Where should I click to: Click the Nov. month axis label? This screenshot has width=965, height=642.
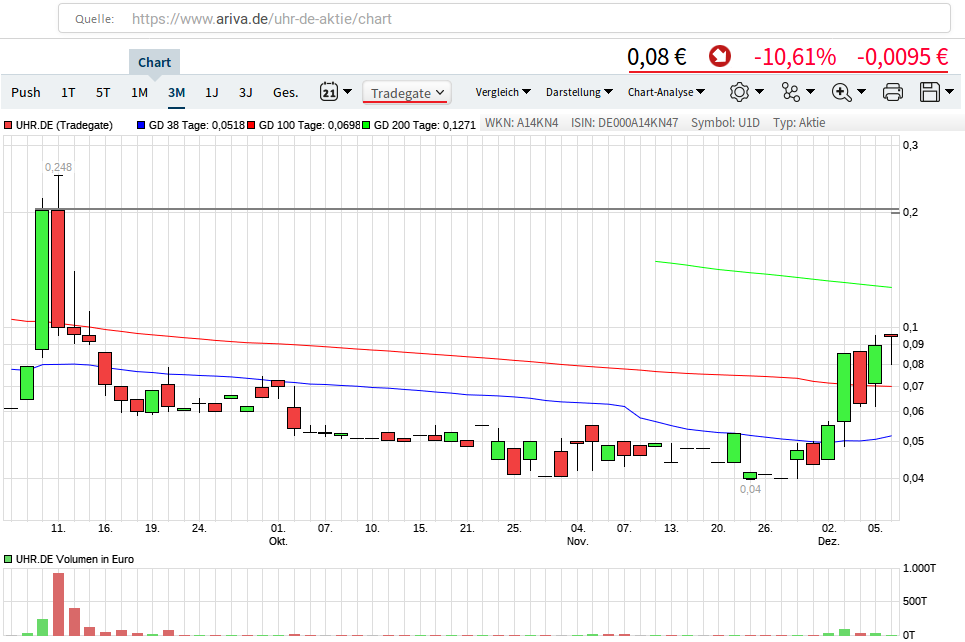pyautogui.click(x=577, y=541)
